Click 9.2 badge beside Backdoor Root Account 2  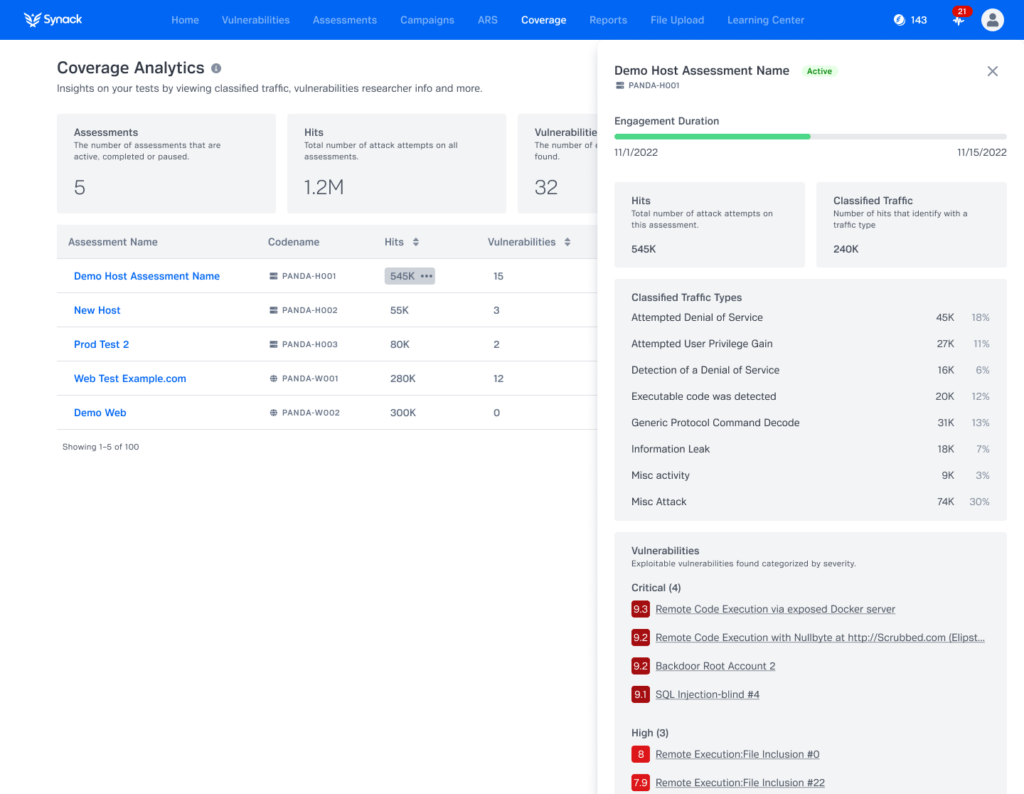[640, 666]
